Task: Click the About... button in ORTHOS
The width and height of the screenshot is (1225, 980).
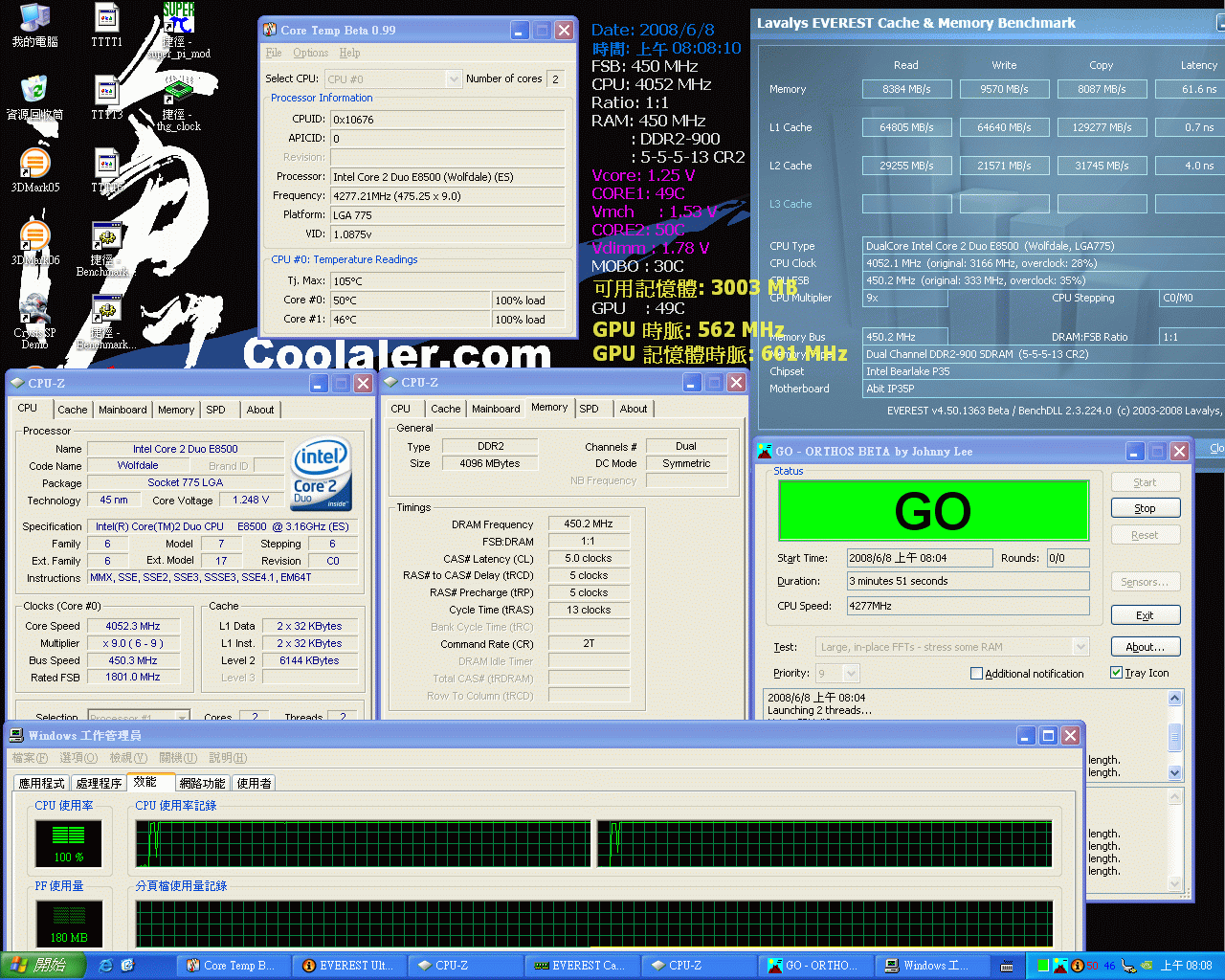Action: pos(1145,647)
